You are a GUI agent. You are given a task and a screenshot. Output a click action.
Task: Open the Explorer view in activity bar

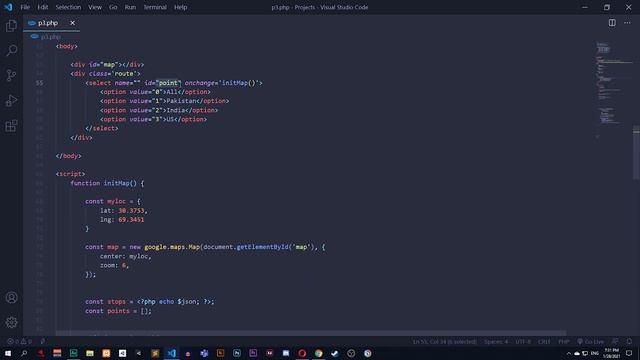[x=11, y=26]
